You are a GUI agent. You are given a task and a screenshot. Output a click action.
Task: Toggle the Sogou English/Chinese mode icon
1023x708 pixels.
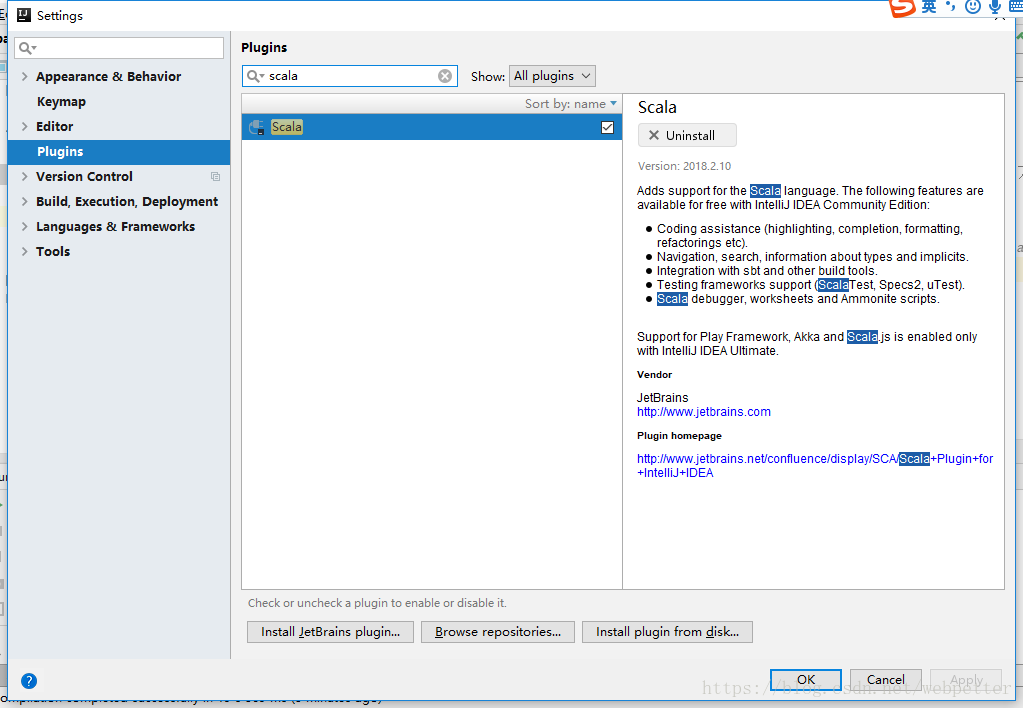pyautogui.click(x=929, y=7)
